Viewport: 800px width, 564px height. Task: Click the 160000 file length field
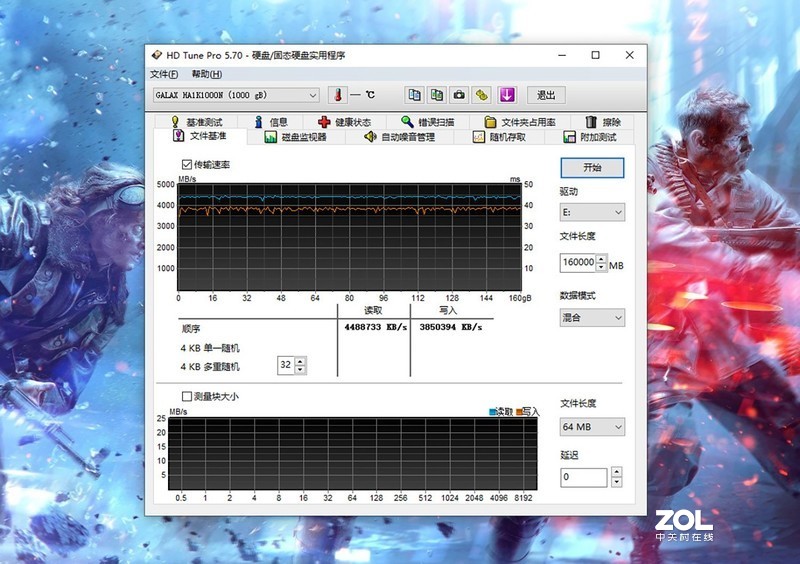tap(578, 262)
